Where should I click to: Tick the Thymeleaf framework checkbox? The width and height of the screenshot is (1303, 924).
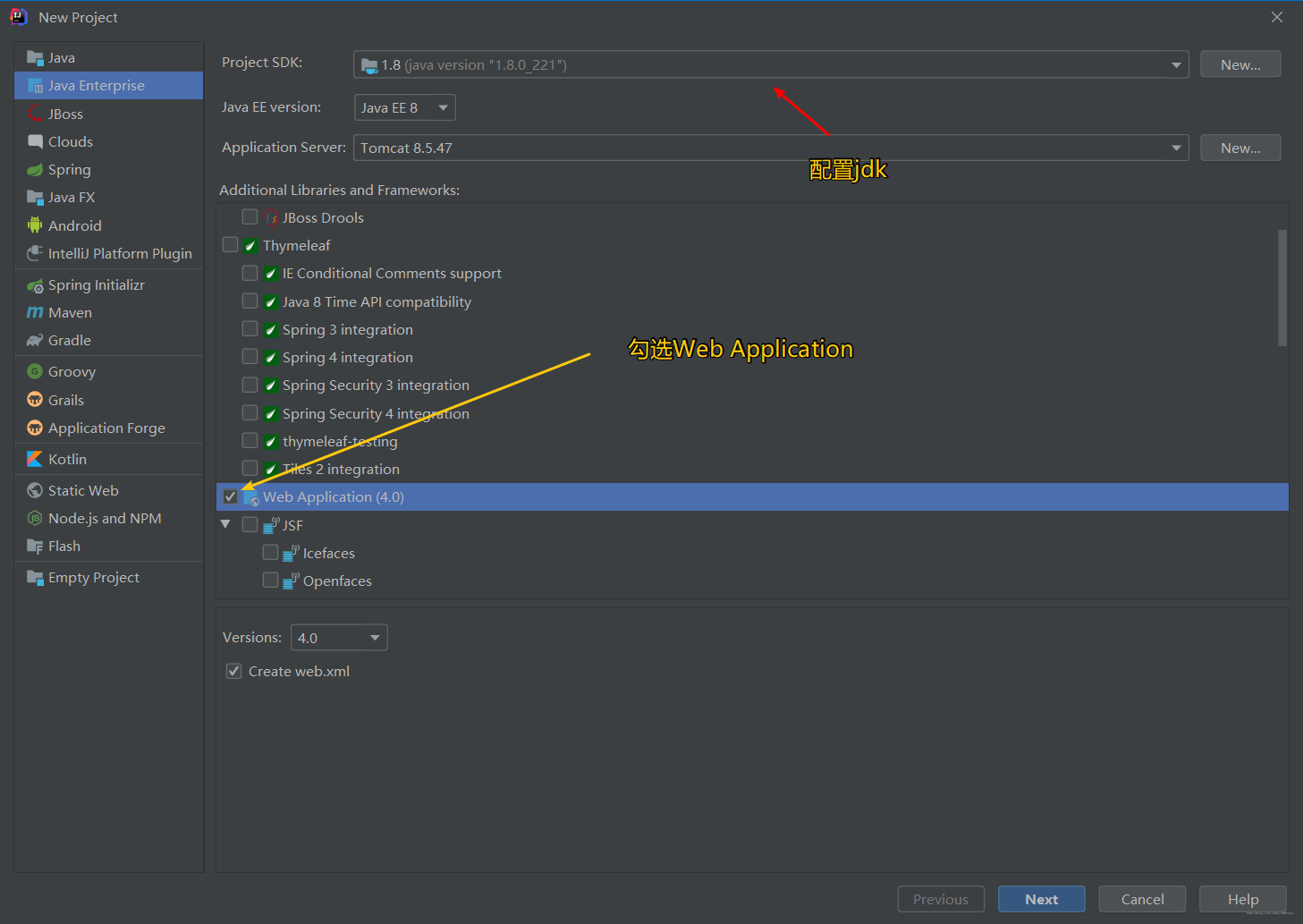[x=230, y=244]
